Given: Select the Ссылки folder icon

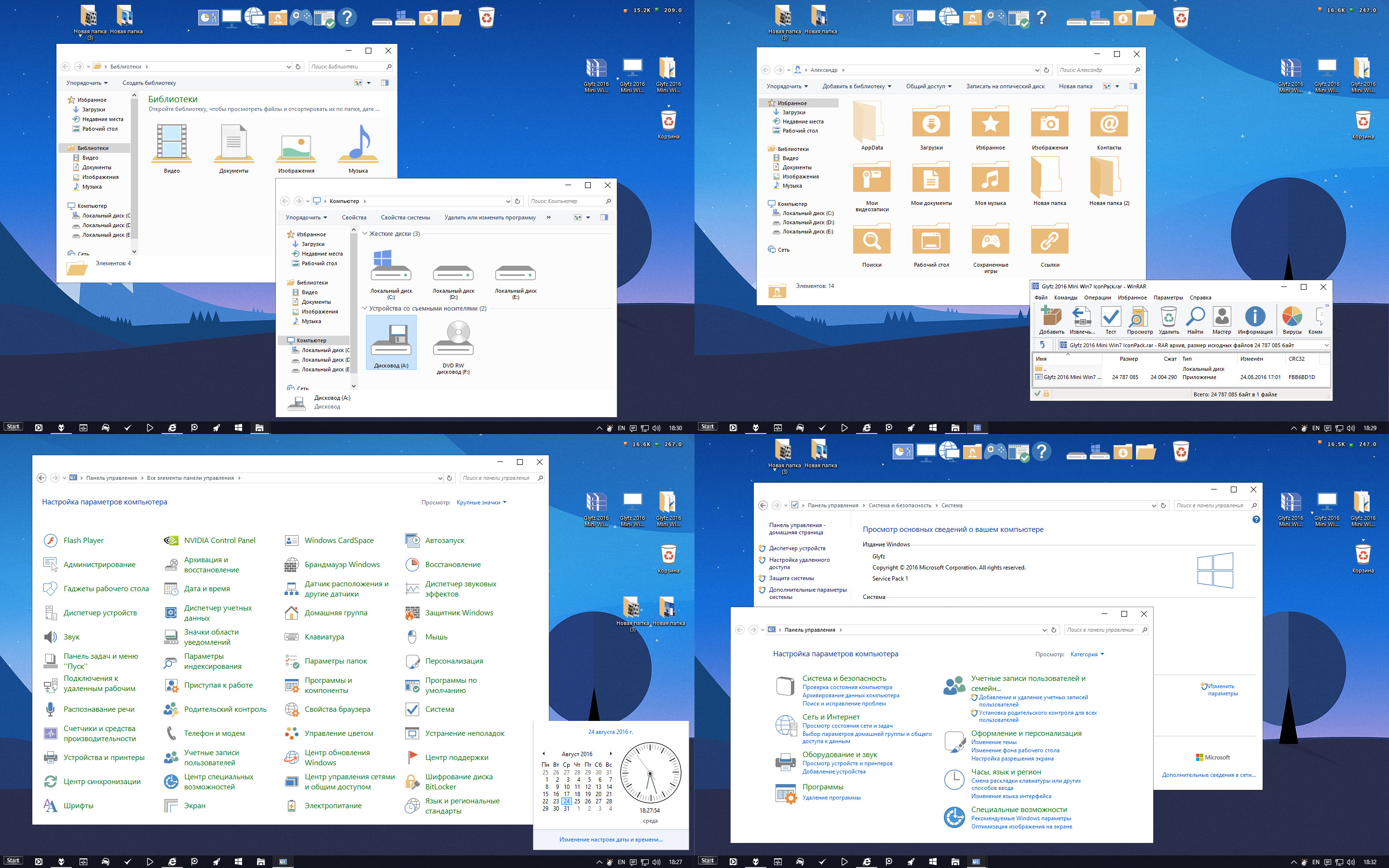Looking at the screenshot, I should 1050,244.
